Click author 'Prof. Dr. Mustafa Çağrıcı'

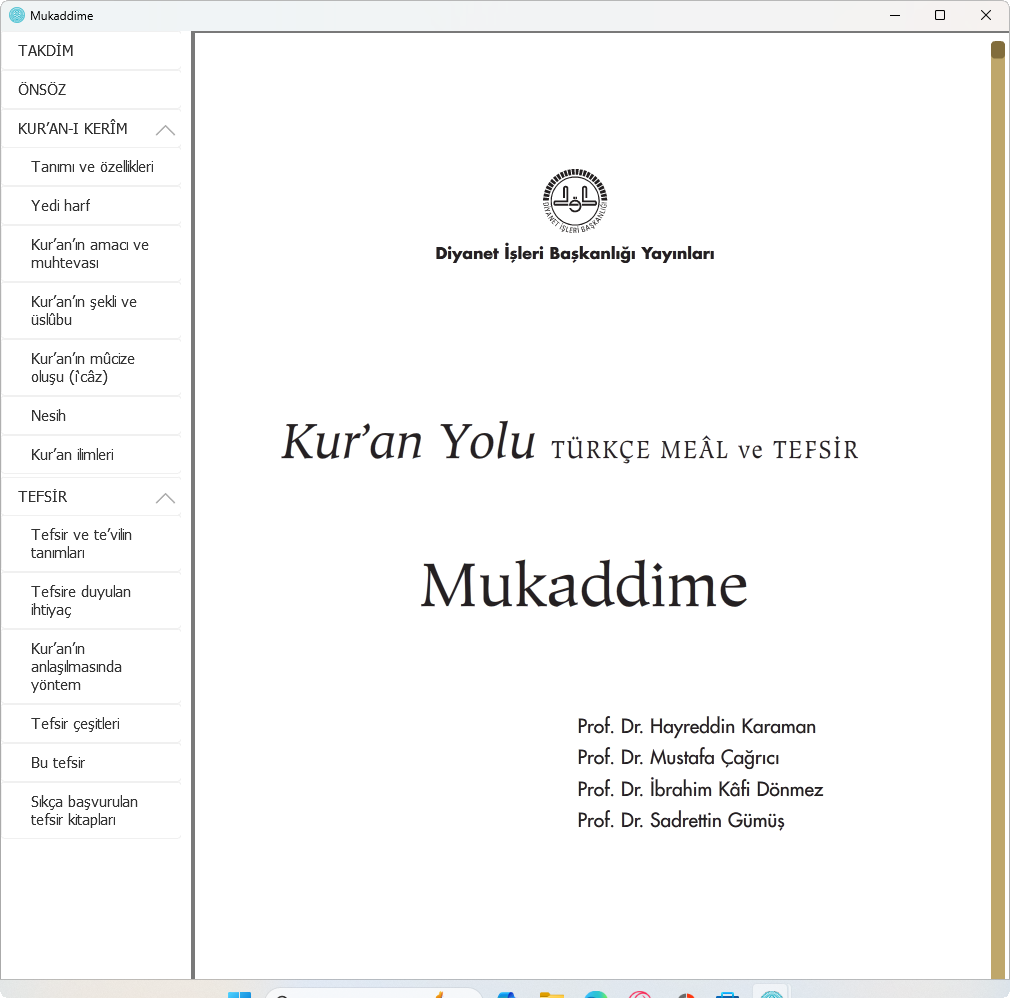click(678, 758)
